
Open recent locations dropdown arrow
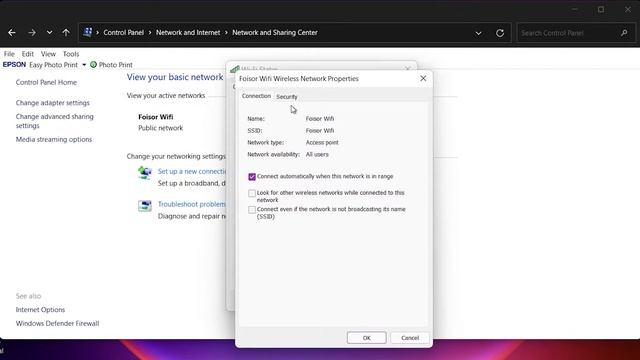click(49, 33)
